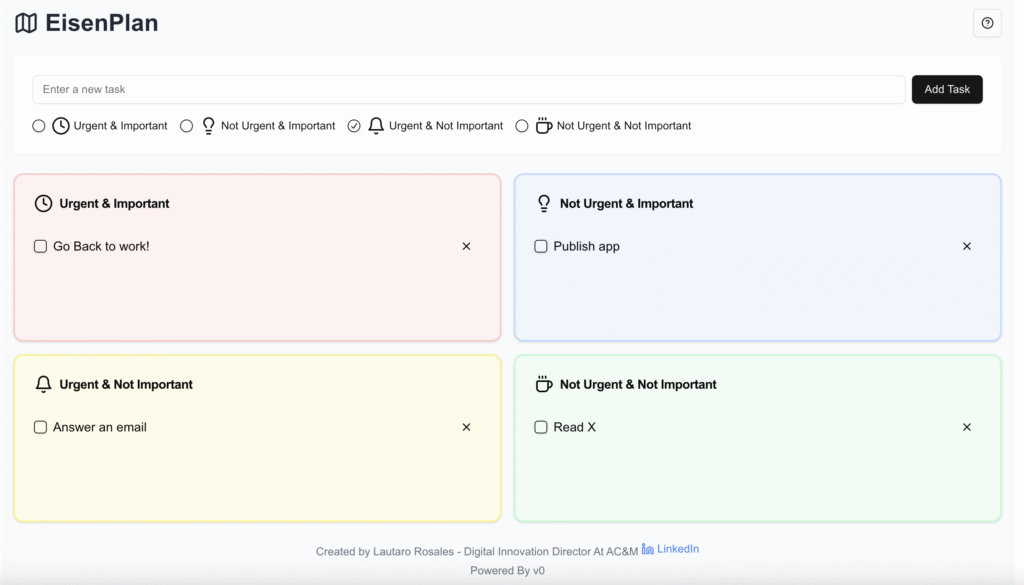Select 'Urgent & Important' radio option
The width and height of the screenshot is (1024, 585).
(39, 126)
